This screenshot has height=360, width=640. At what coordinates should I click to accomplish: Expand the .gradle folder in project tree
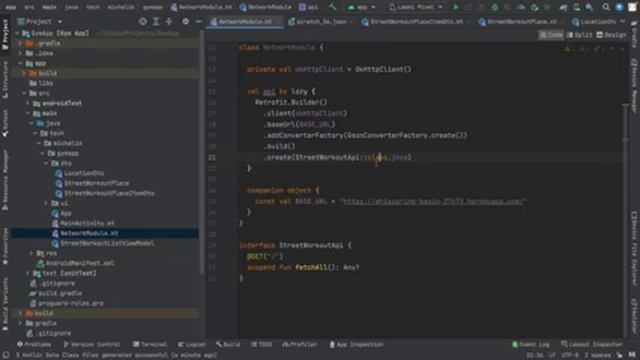[20, 43]
